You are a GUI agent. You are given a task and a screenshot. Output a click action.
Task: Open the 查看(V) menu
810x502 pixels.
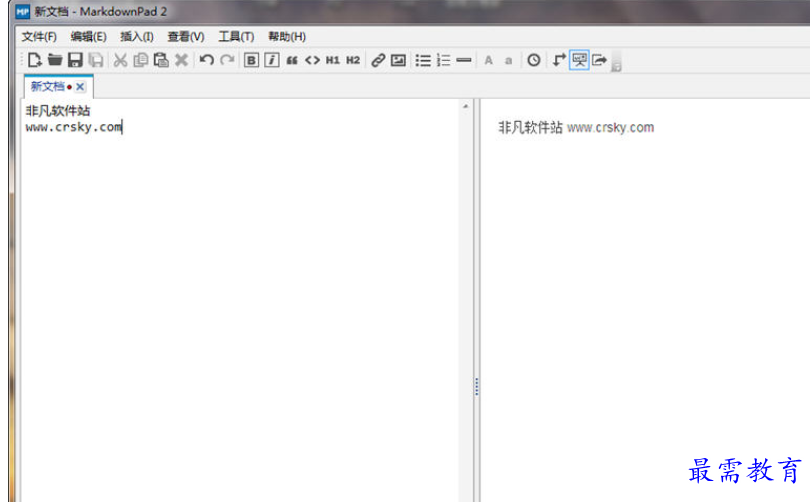click(186, 37)
